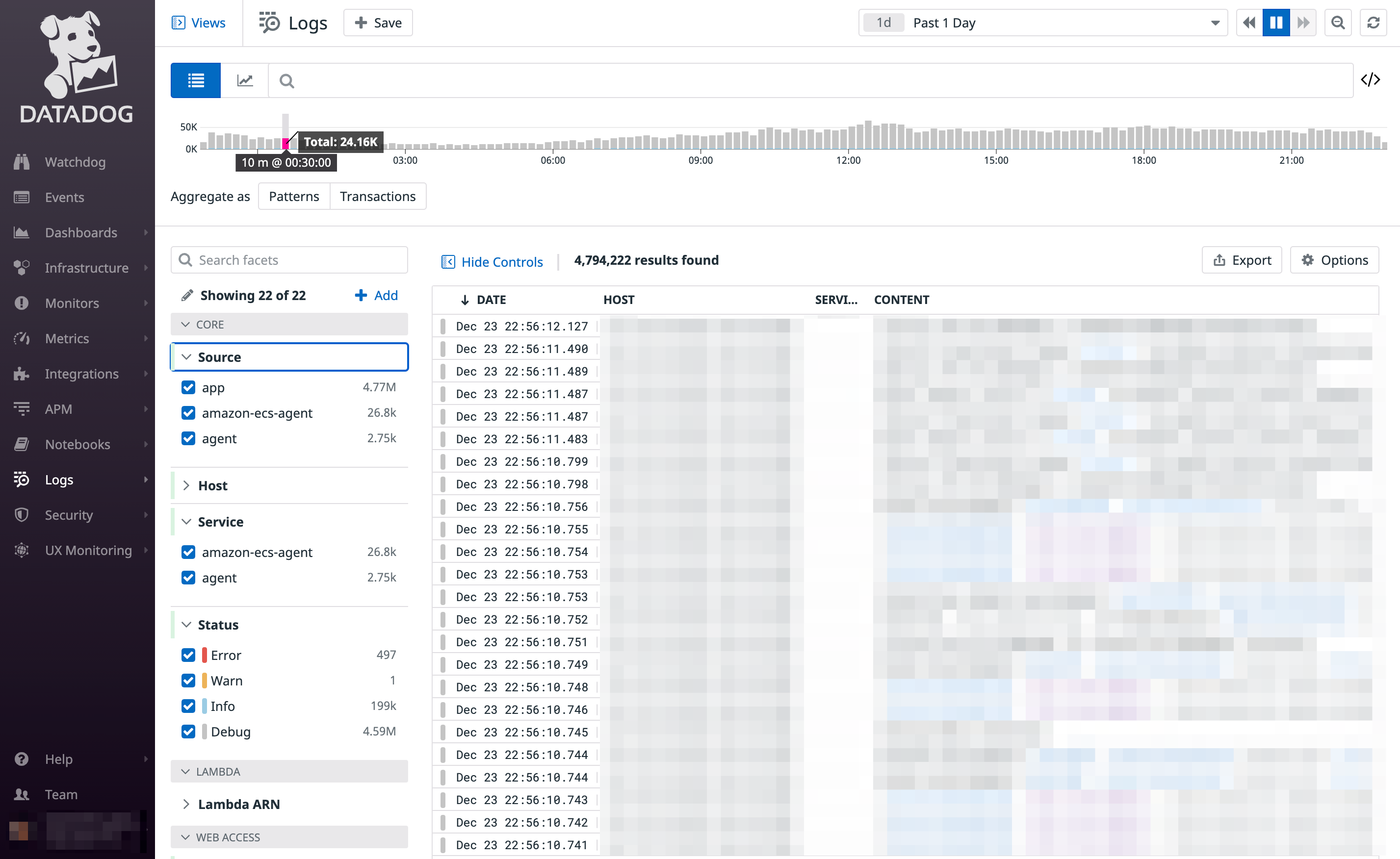Step time range backward

point(1249,23)
